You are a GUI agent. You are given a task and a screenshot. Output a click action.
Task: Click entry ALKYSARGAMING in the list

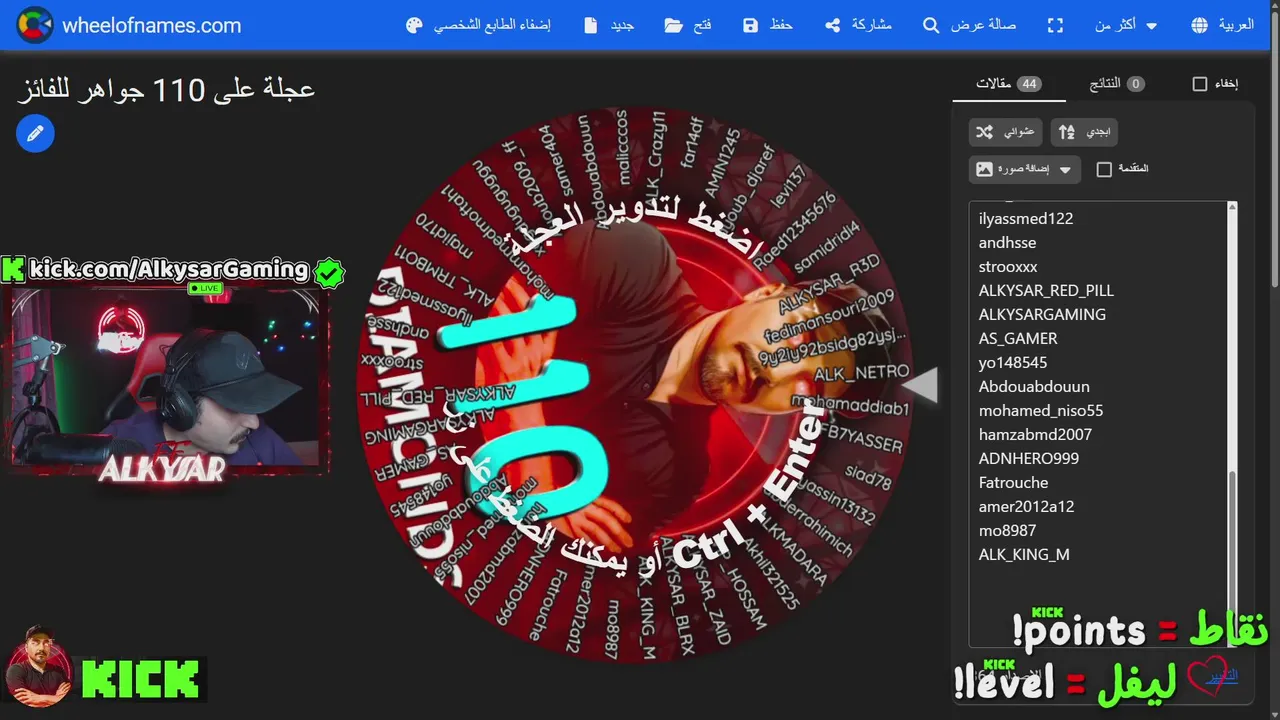click(x=1042, y=314)
